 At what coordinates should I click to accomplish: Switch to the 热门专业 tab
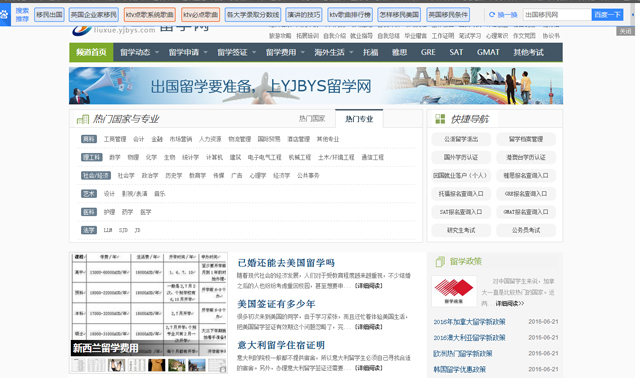(x=359, y=119)
